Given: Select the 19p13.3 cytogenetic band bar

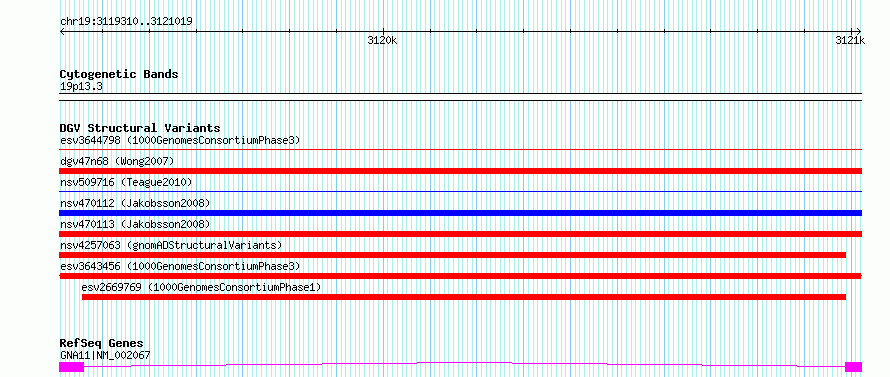Looking at the screenshot, I should [460, 97].
